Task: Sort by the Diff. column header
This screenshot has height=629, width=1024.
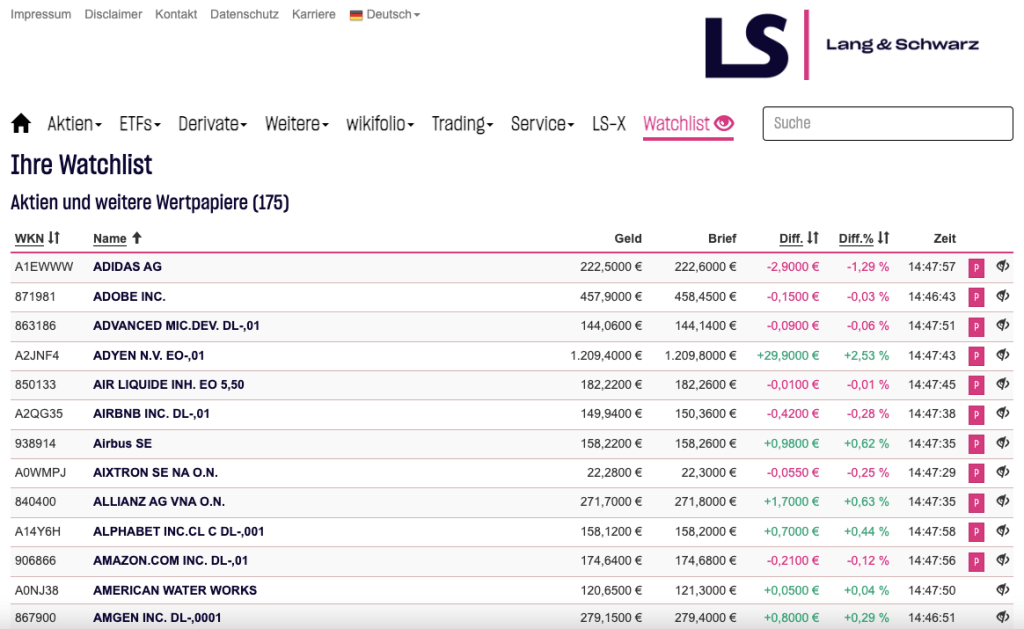Action: tap(791, 238)
